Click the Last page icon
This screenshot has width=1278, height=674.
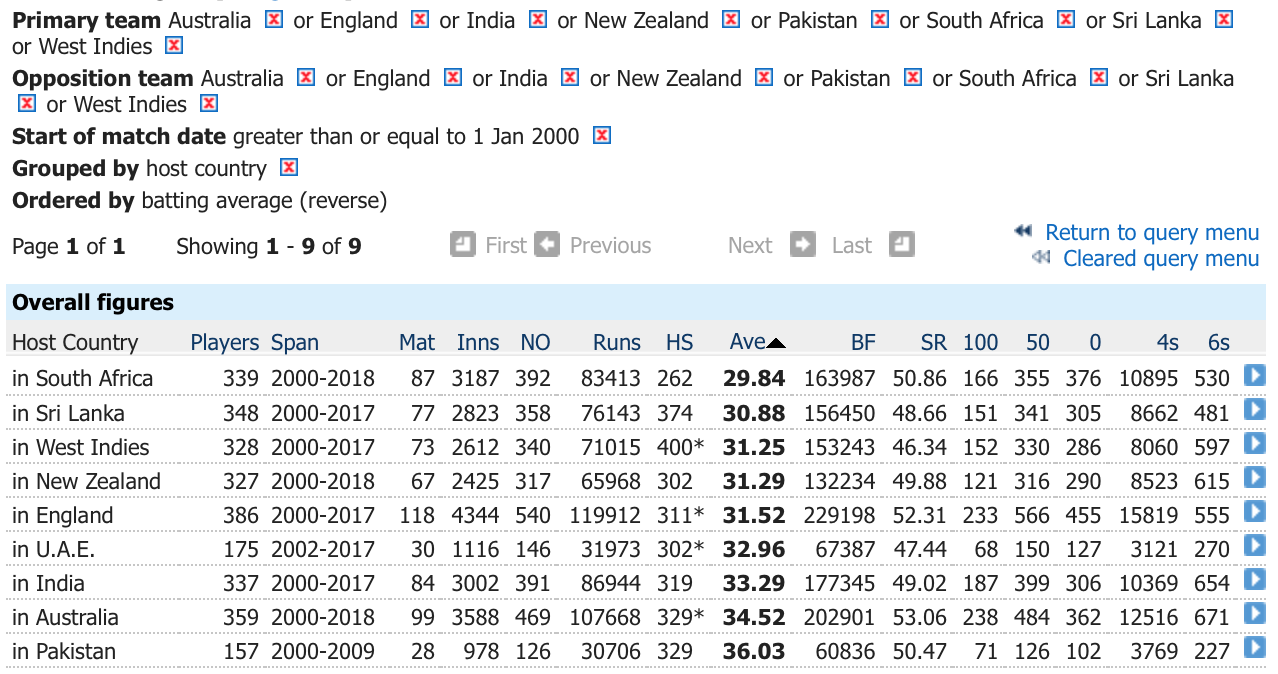pos(902,244)
